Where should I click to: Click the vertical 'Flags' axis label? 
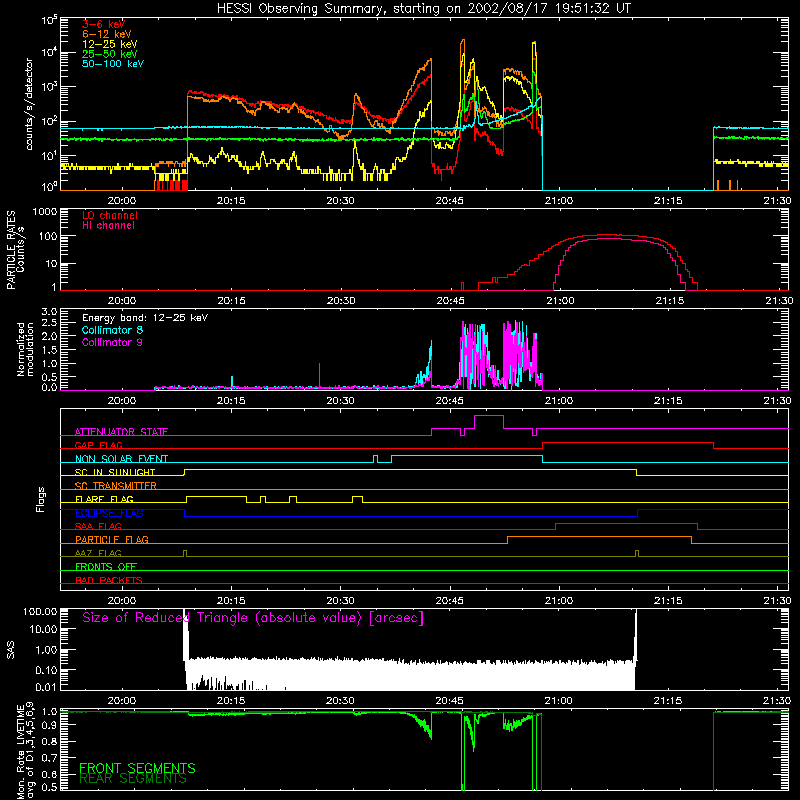[41, 499]
